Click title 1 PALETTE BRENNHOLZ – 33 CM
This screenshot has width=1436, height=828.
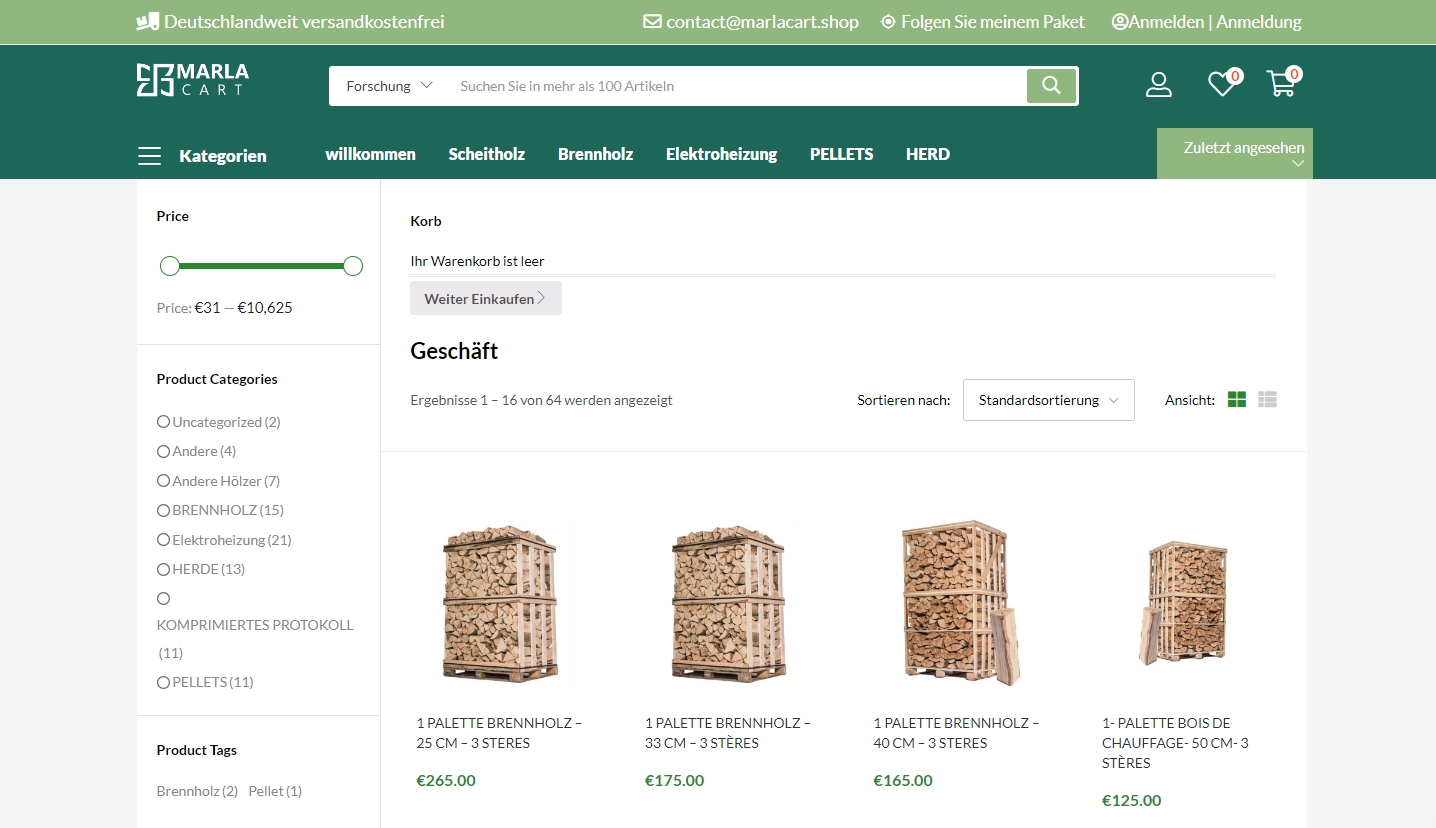pyautogui.click(x=728, y=733)
